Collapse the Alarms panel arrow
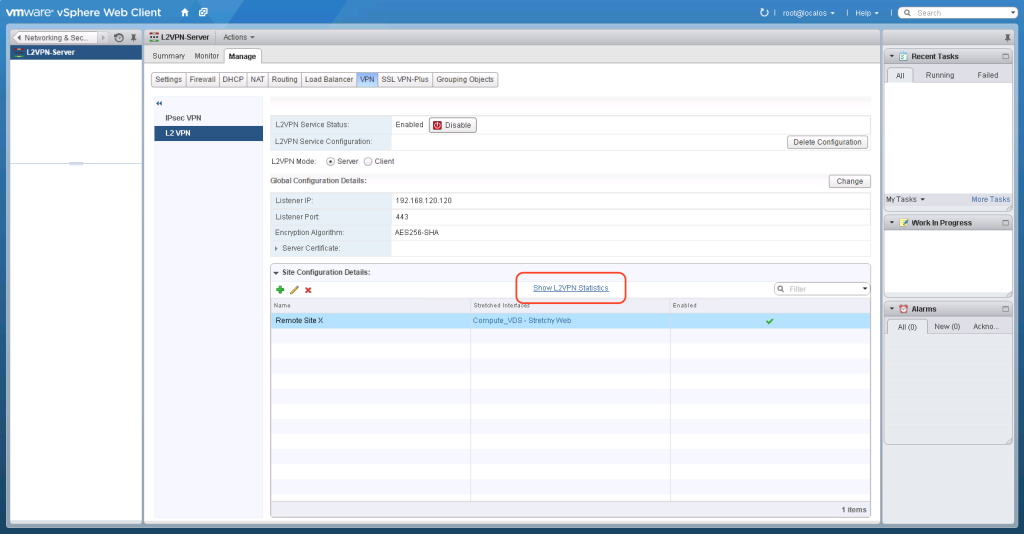 point(892,309)
